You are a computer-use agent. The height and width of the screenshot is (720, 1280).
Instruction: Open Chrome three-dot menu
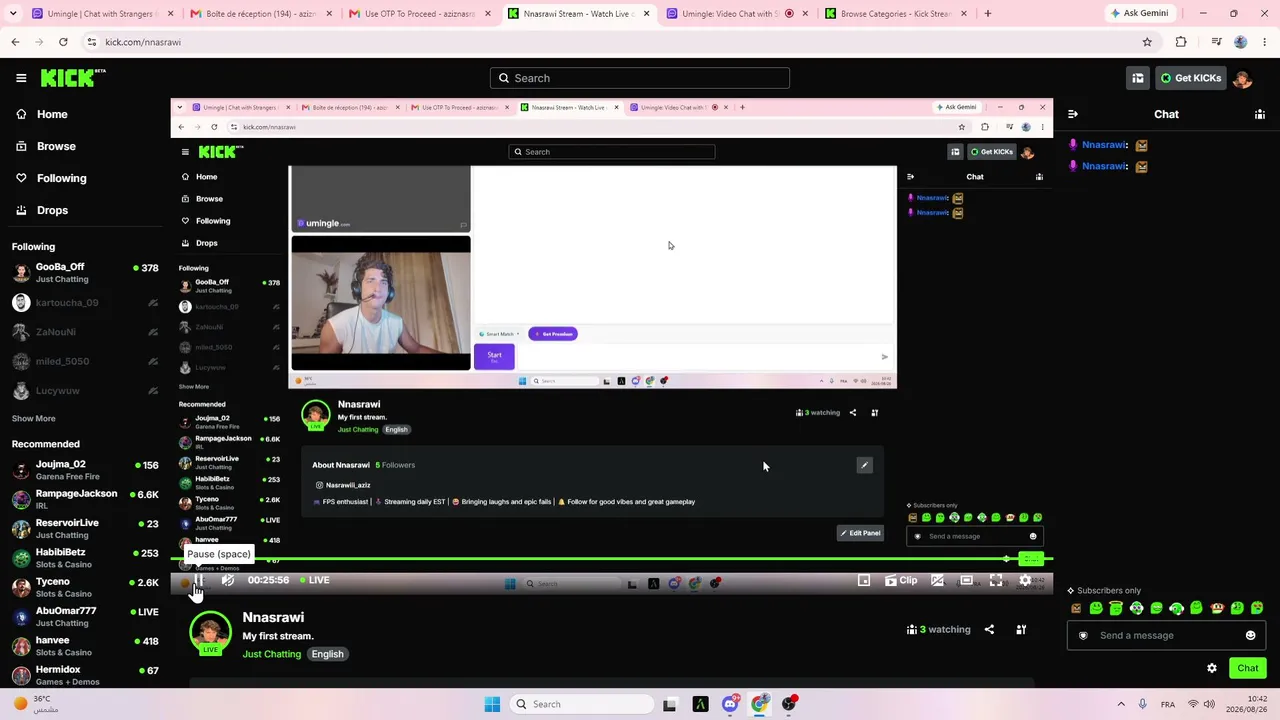[1264, 42]
